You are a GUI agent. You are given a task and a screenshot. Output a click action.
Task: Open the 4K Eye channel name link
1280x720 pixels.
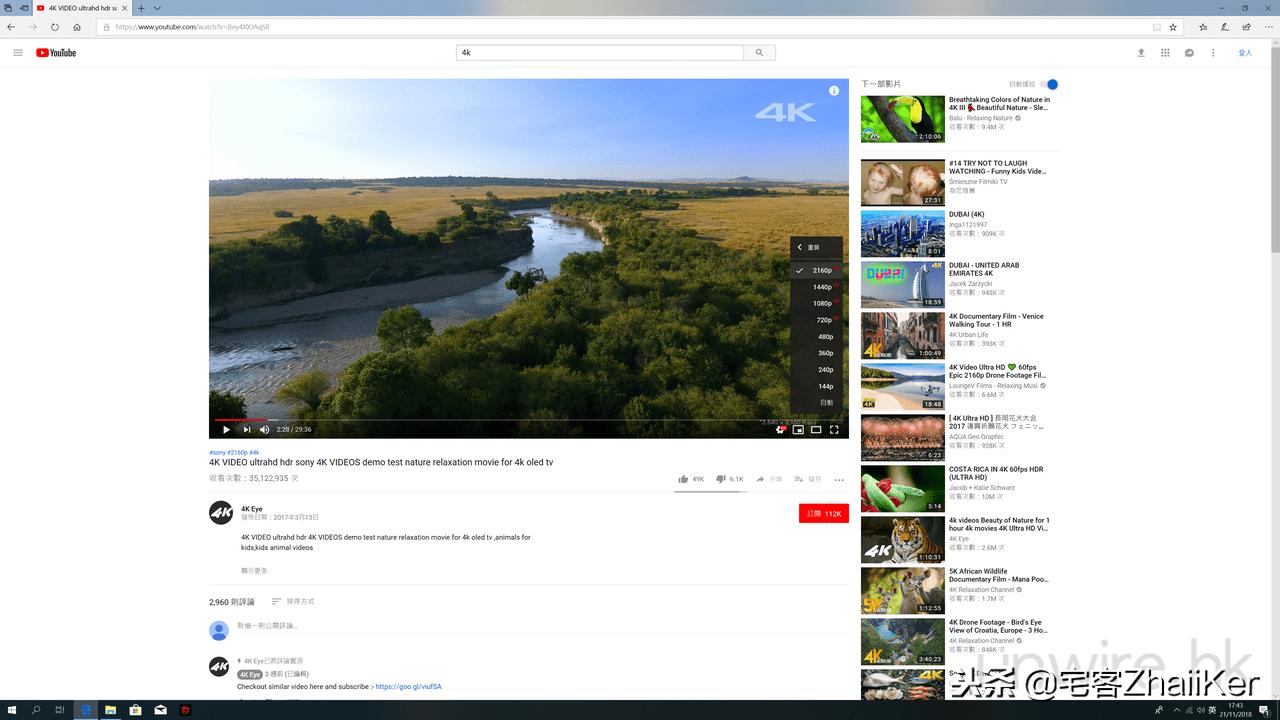(252, 509)
